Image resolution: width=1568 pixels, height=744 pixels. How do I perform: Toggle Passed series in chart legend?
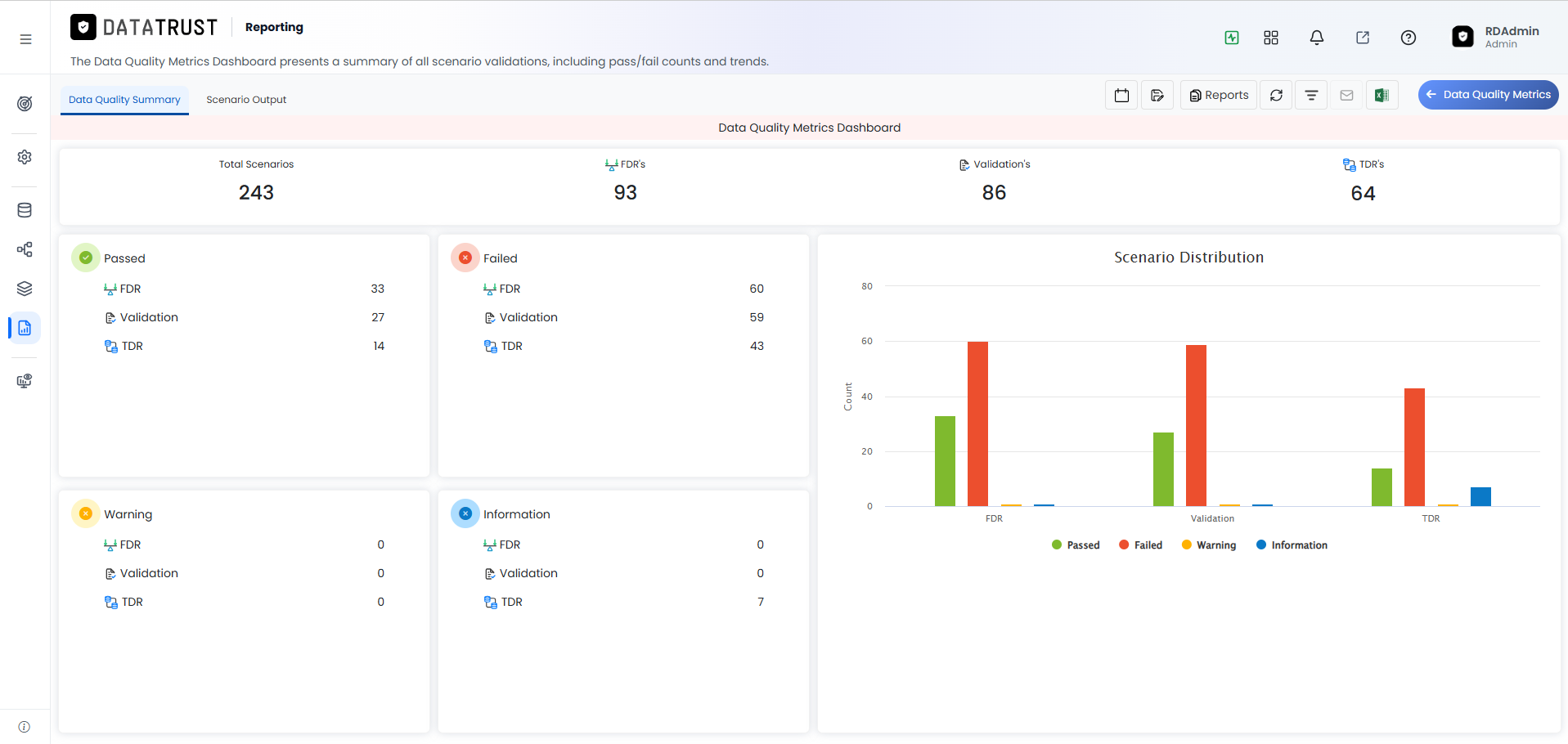point(1076,545)
